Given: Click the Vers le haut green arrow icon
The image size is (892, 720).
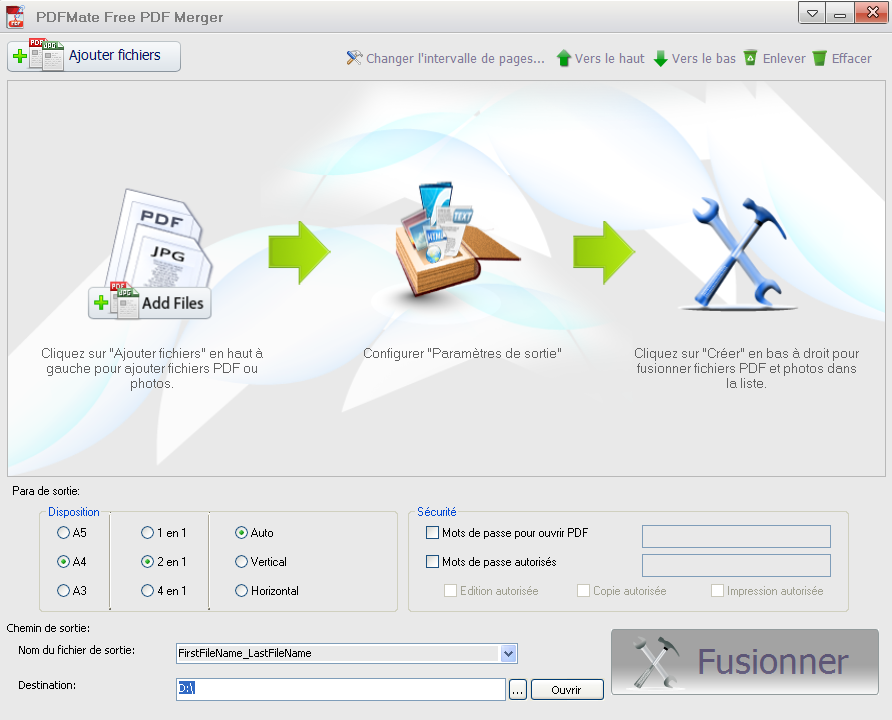Looking at the screenshot, I should [x=563, y=58].
